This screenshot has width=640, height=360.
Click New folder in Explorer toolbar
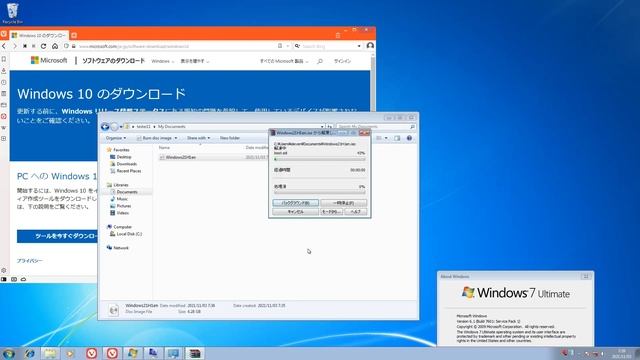230,138
